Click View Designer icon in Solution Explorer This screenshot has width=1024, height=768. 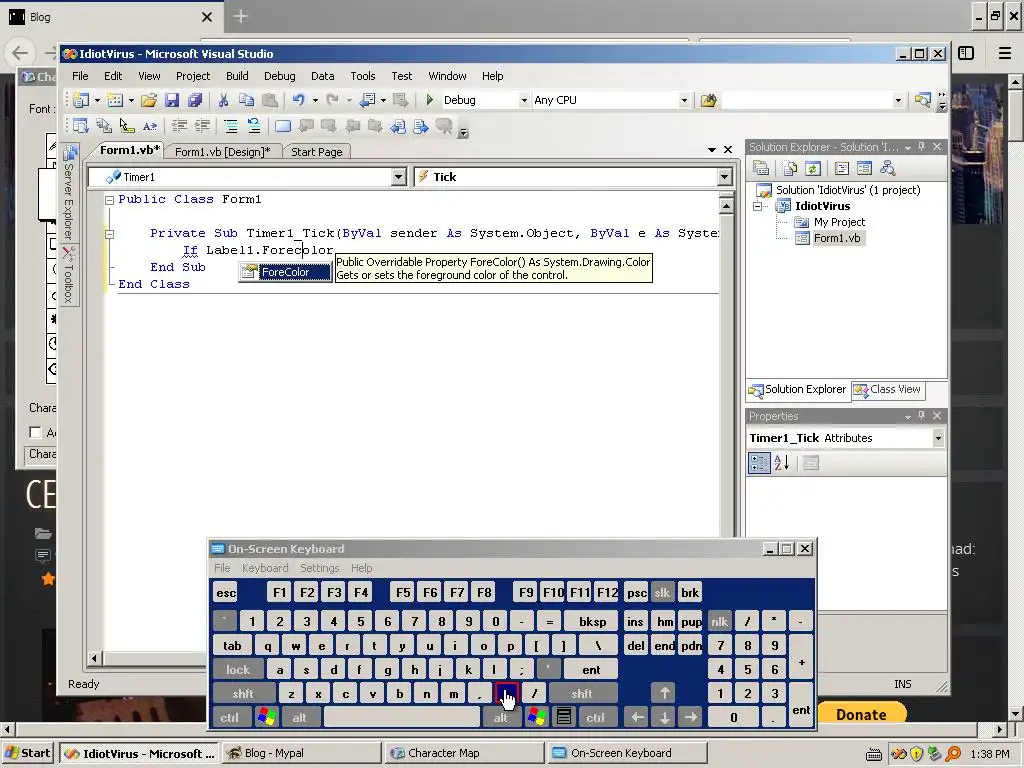click(x=865, y=168)
